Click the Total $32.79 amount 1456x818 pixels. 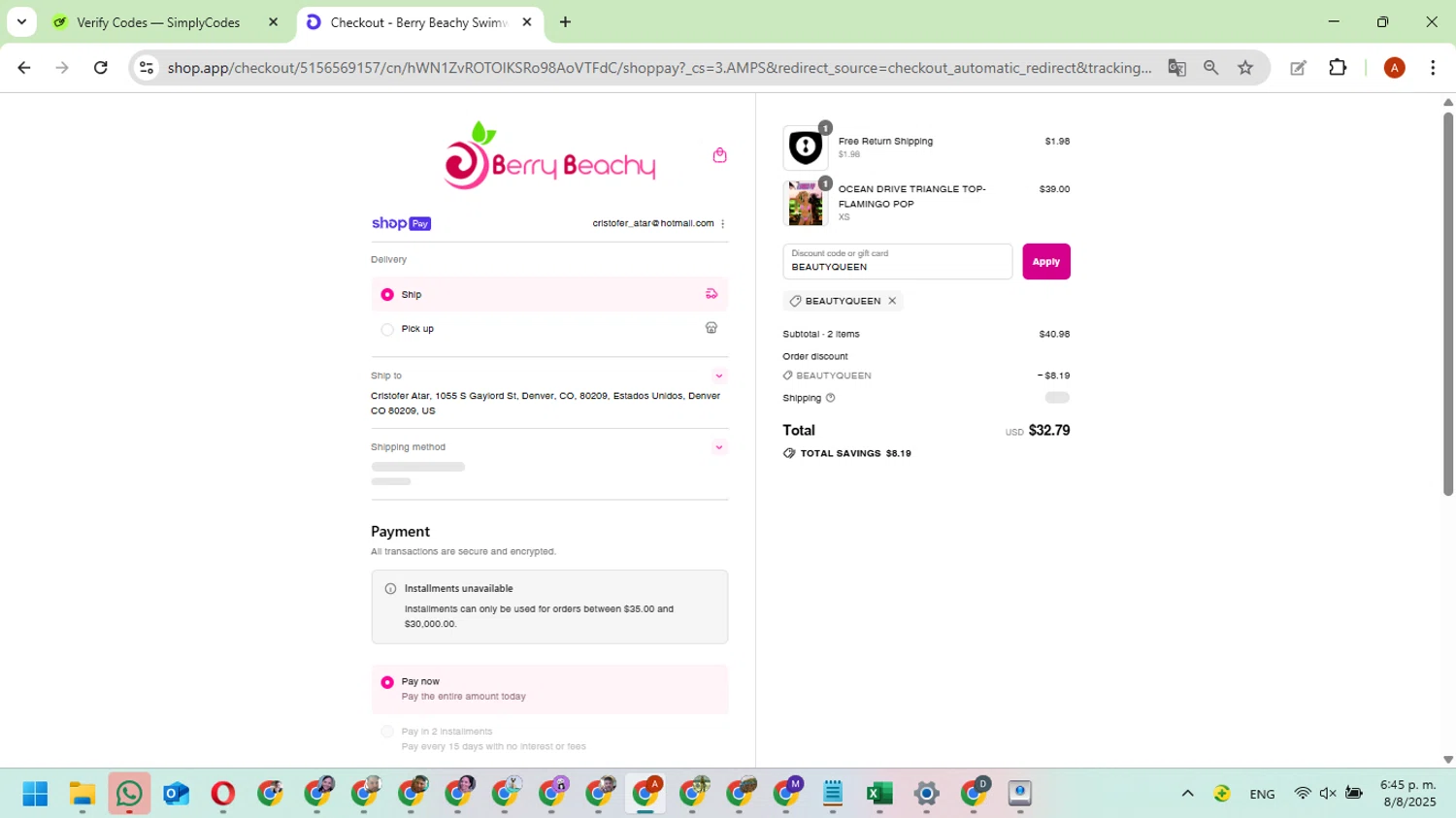coord(1049,431)
